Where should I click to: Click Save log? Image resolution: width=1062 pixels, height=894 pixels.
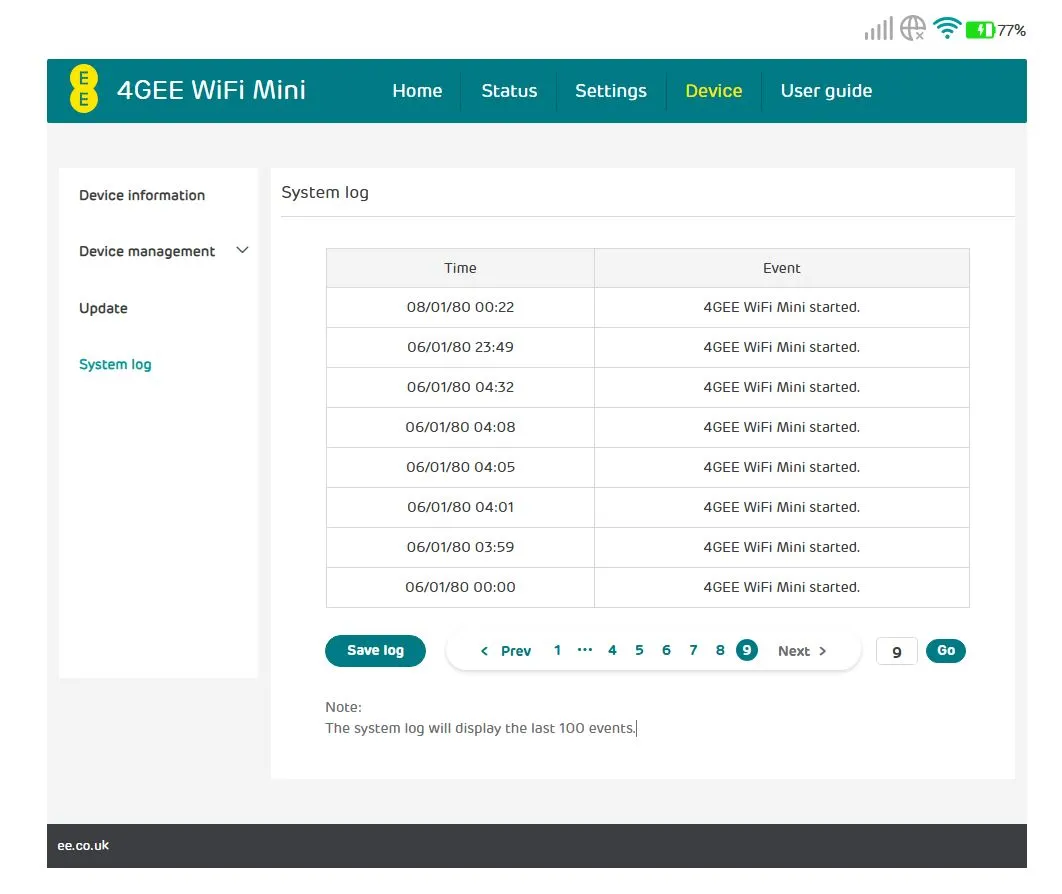375,650
